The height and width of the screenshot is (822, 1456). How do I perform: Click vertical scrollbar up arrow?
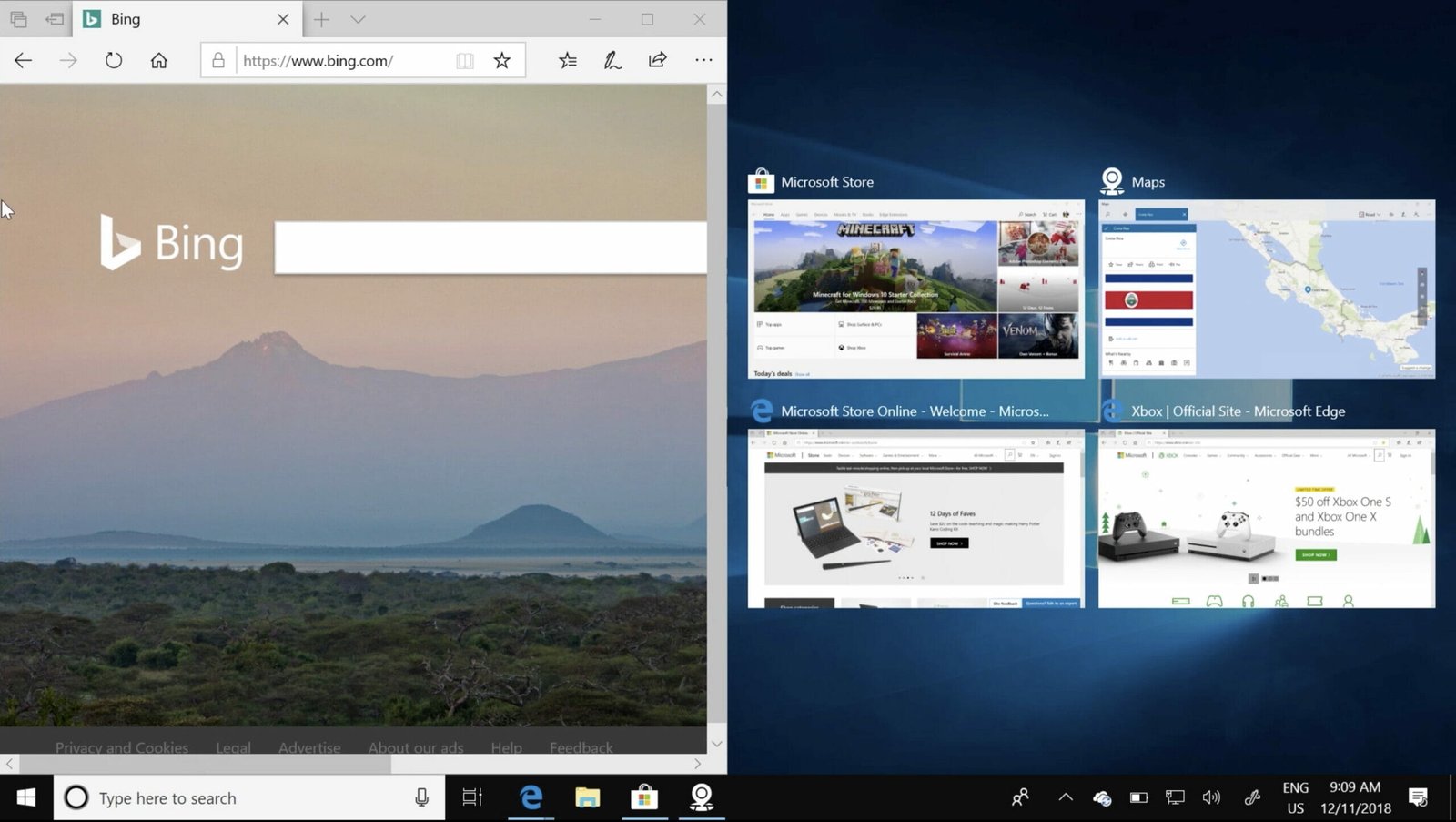717,94
